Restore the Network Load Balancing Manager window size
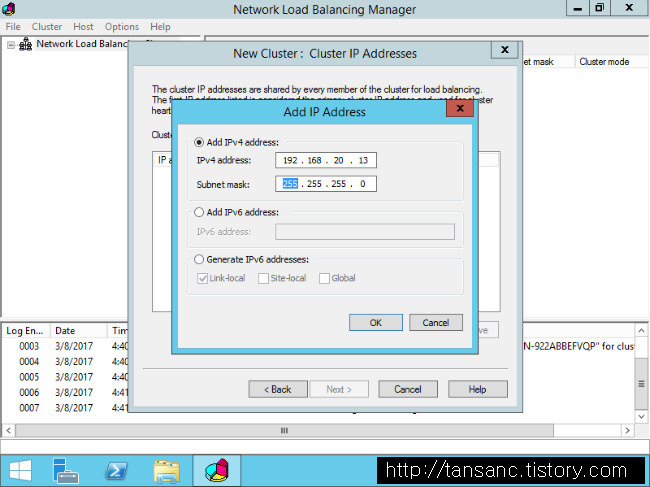This screenshot has width=650, height=487. coord(599,8)
